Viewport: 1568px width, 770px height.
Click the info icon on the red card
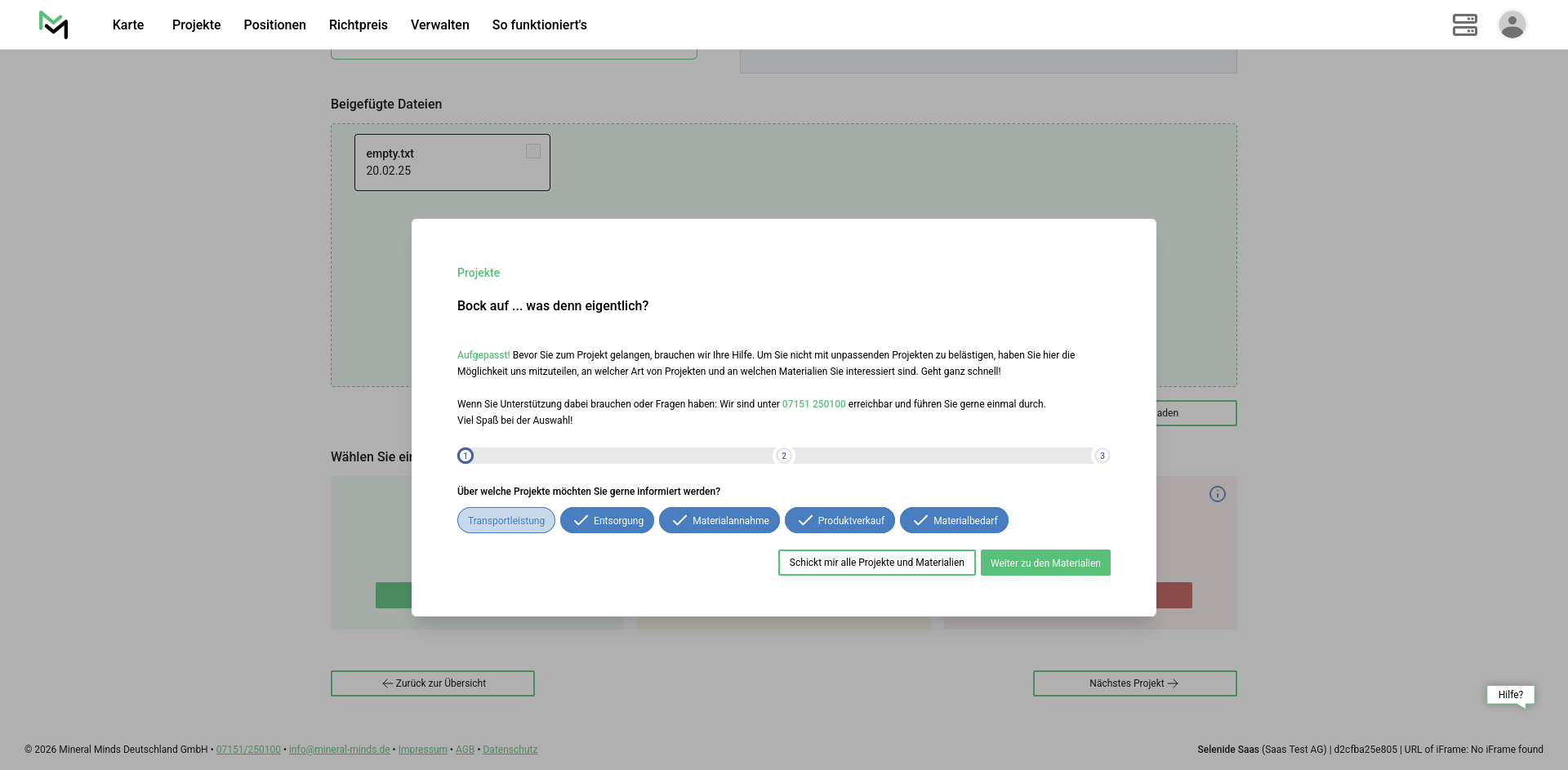coord(1217,494)
